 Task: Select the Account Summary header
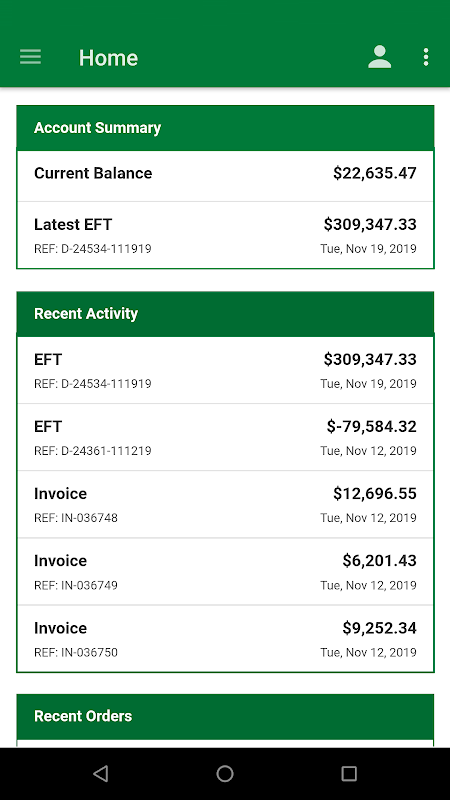(225, 128)
